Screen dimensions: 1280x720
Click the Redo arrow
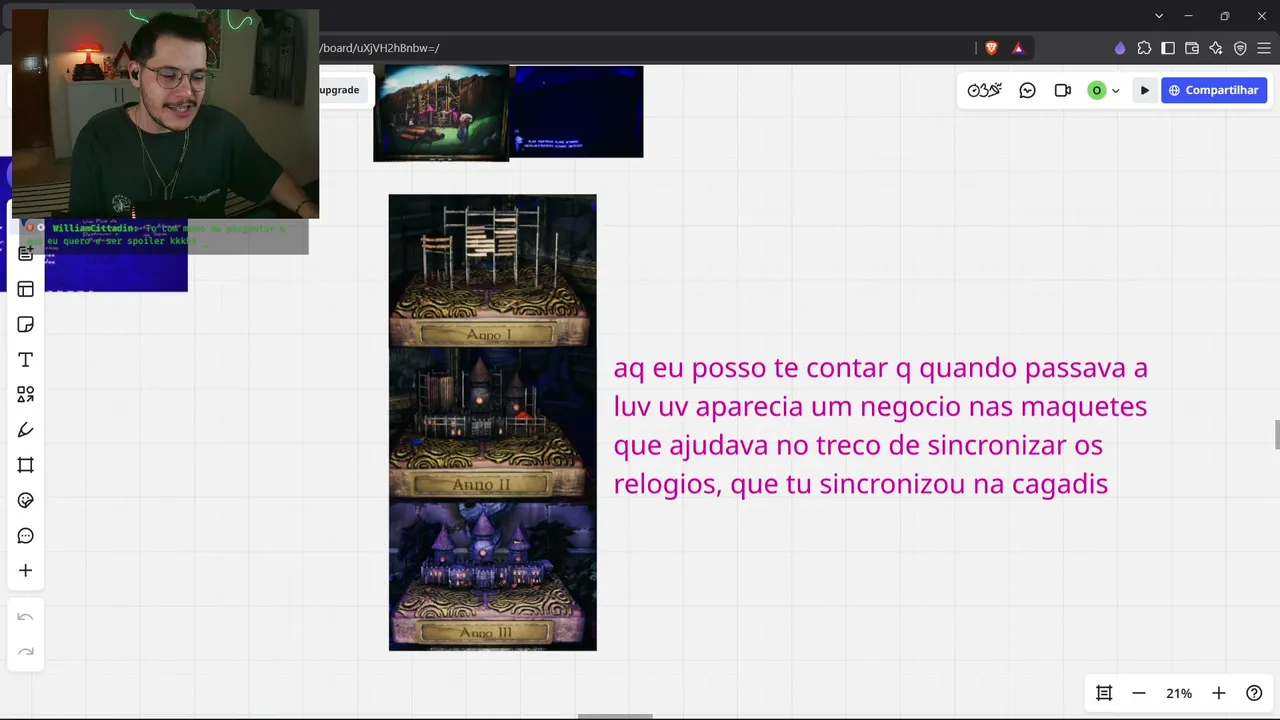click(x=26, y=652)
